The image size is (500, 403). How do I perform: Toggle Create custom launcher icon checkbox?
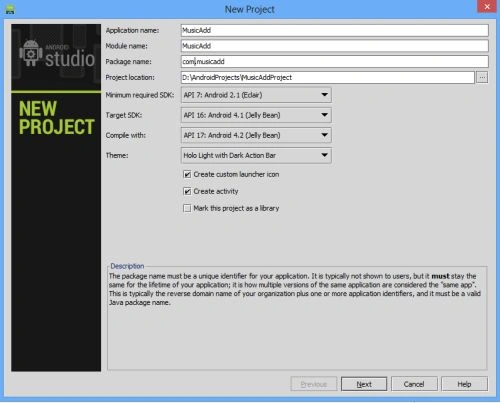tap(187, 174)
